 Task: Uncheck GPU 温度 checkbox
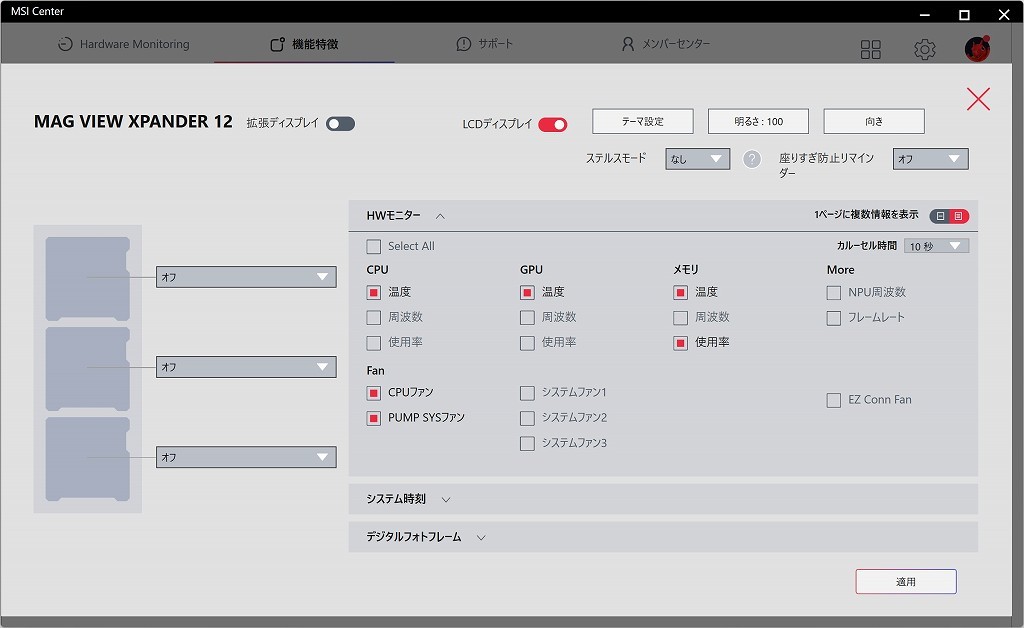pyautogui.click(x=527, y=292)
